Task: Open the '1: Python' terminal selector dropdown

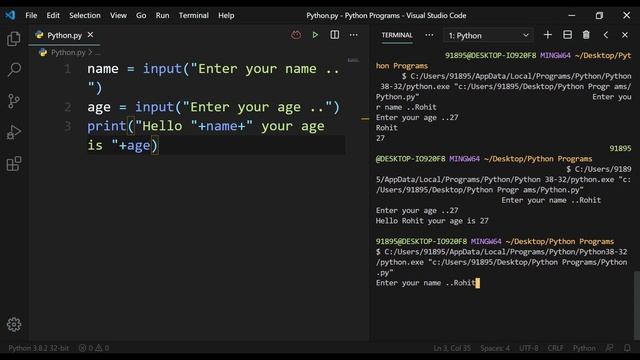Action: (x=489, y=36)
